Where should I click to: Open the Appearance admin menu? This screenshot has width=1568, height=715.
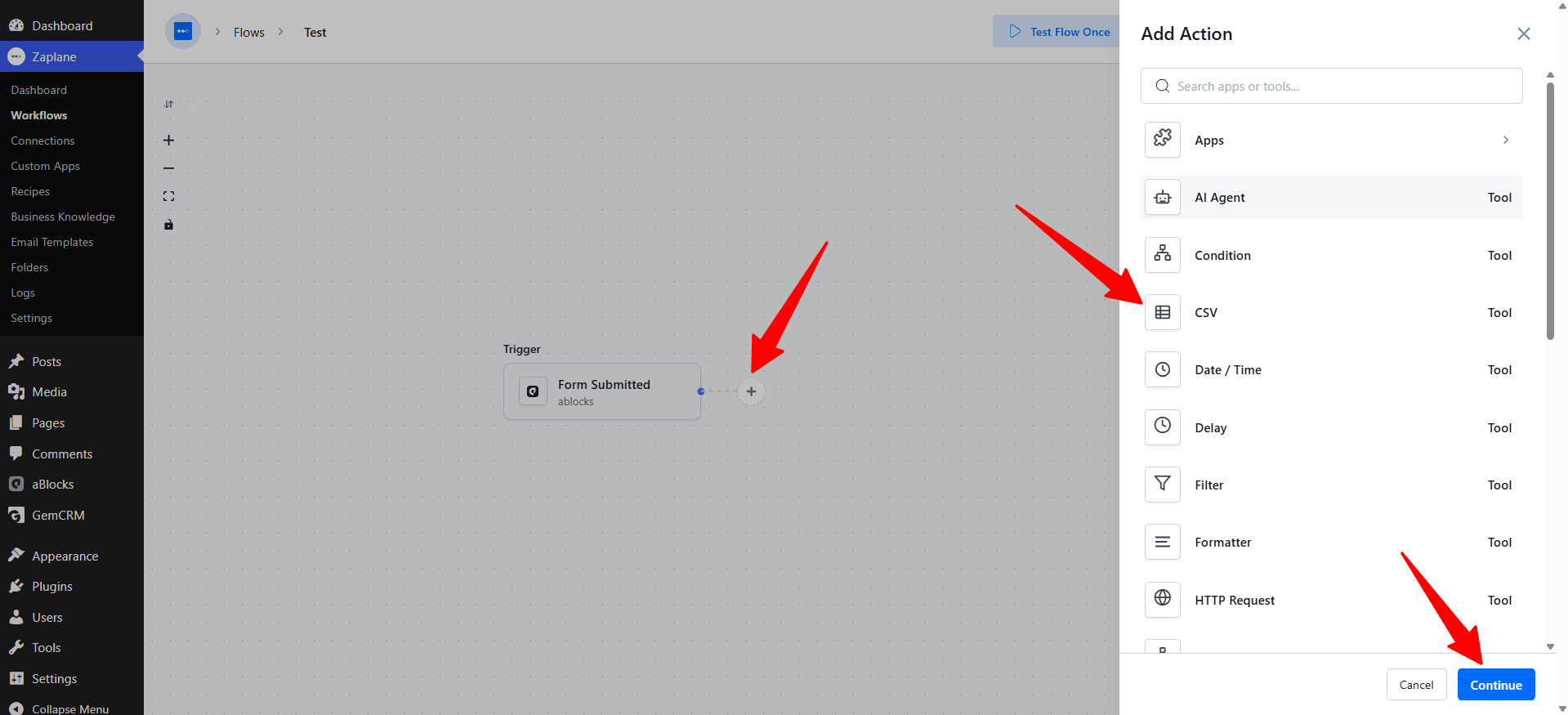click(x=65, y=556)
